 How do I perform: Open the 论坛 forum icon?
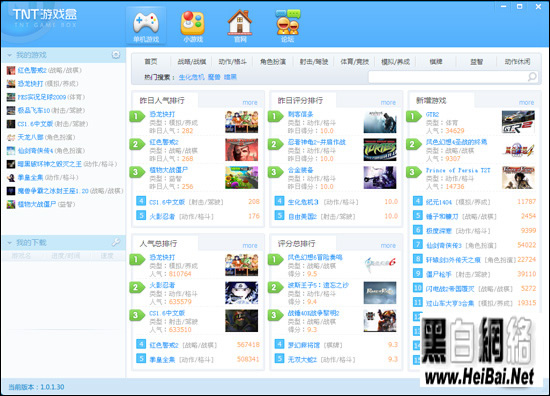287,26
